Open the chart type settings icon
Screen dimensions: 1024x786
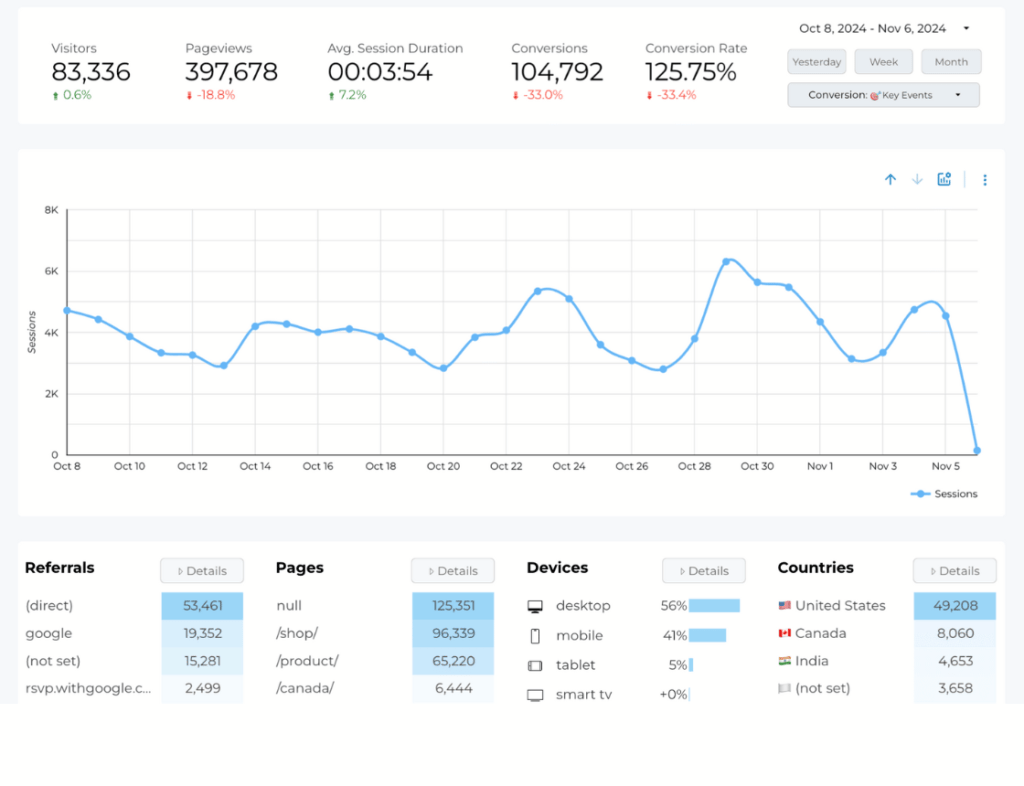[x=944, y=179]
